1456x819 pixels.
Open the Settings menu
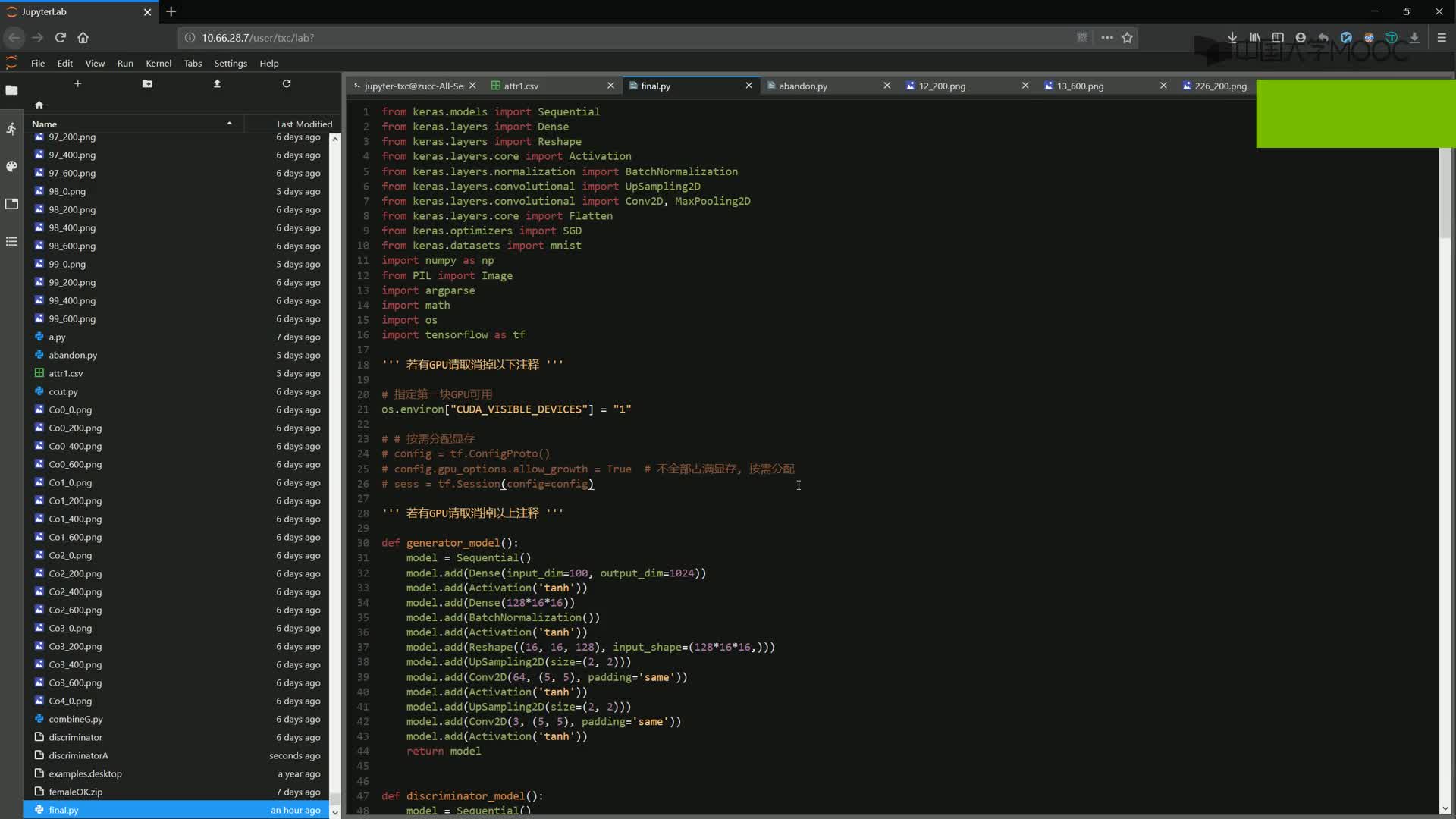[x=231, y=64]
